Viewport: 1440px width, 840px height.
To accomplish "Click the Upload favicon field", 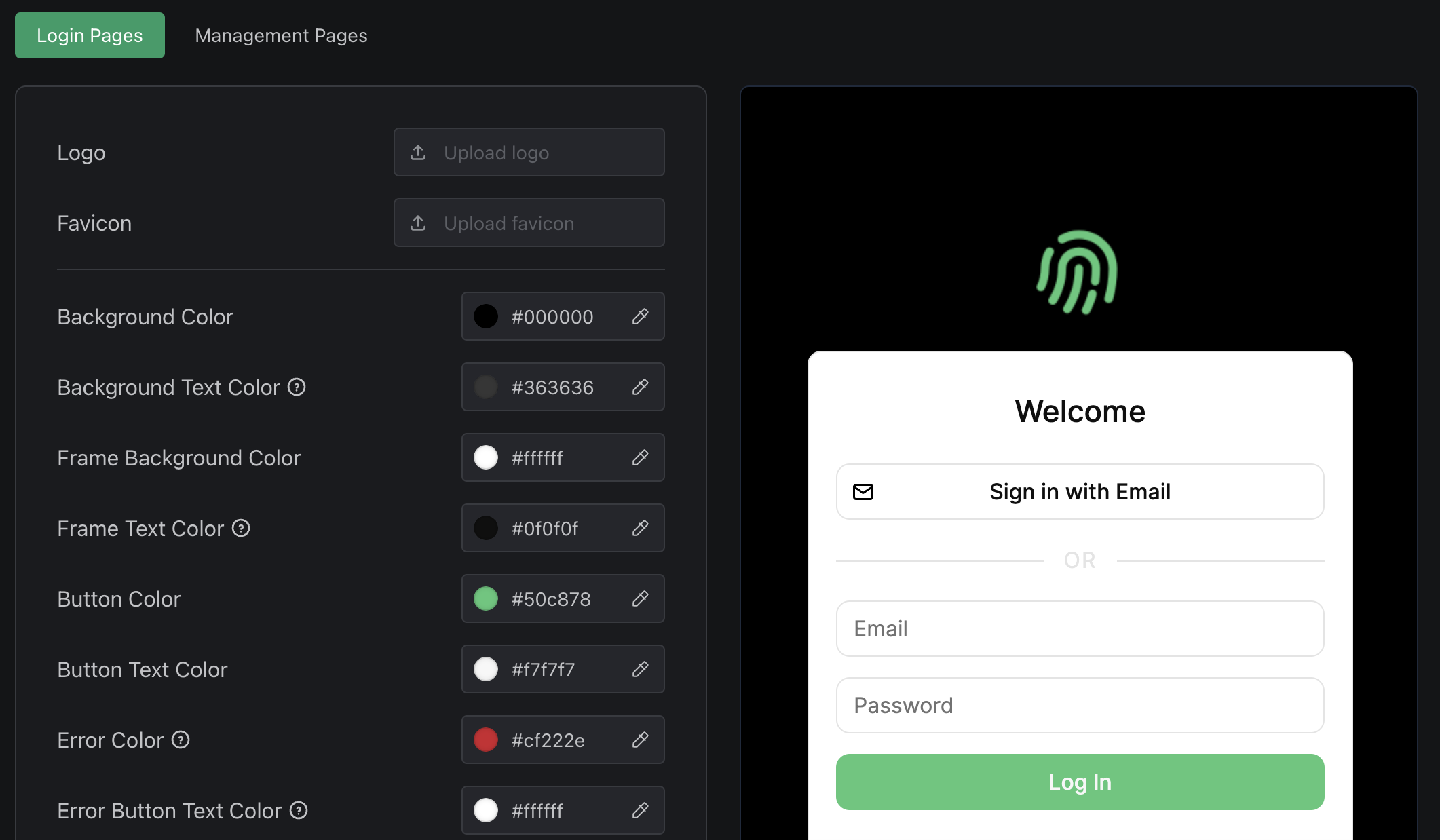I will coord(529,223).
